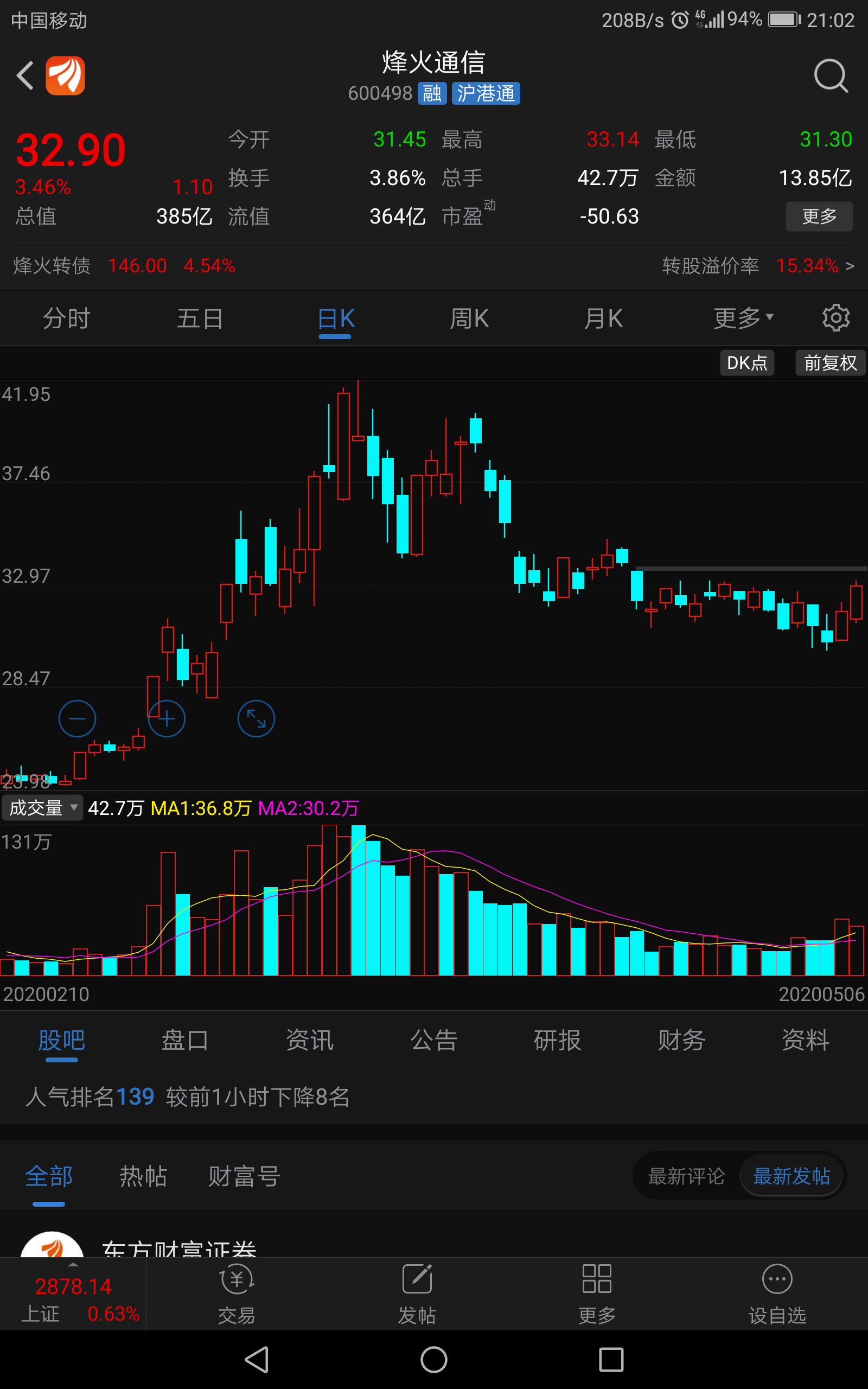Tap Android back navigation triangle
The width and height of the screenshot is (868, 1389).
pos(257,1359)
